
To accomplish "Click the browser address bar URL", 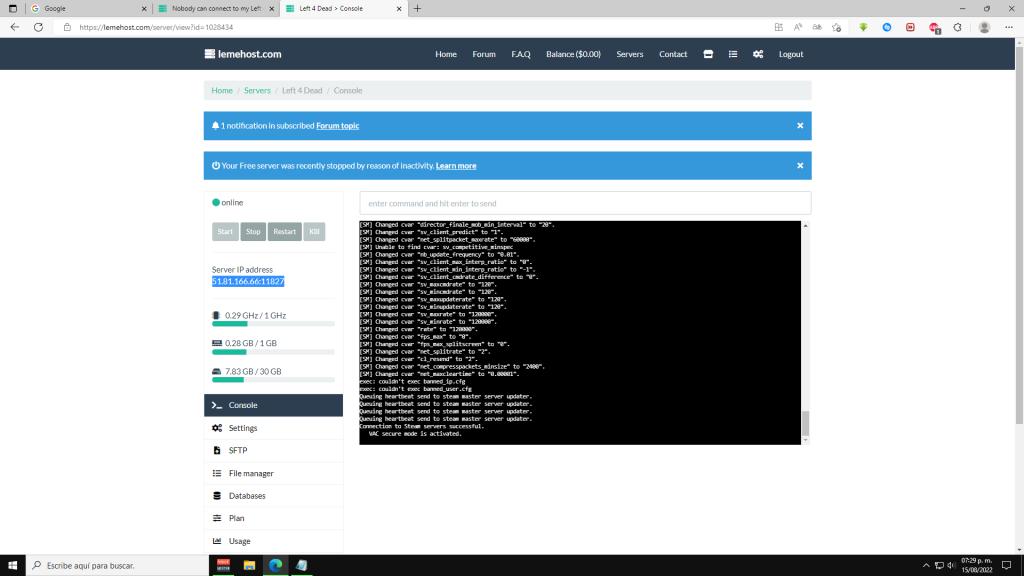I will pos(156,27).
